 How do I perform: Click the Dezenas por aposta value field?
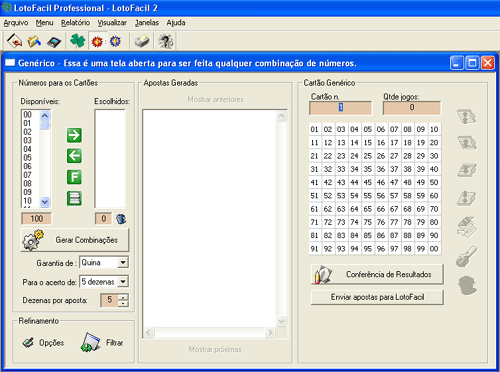pos(110,300)
